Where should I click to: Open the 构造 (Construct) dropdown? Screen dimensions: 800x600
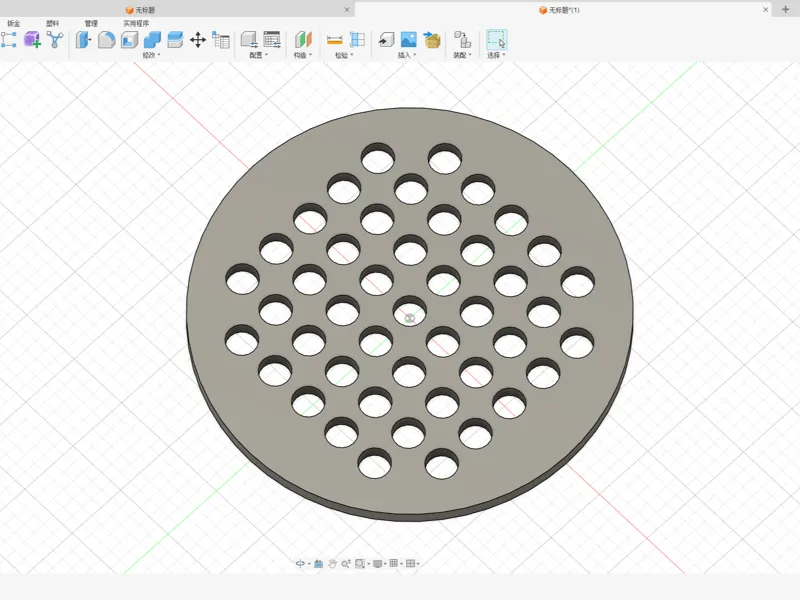coord(303,55)
